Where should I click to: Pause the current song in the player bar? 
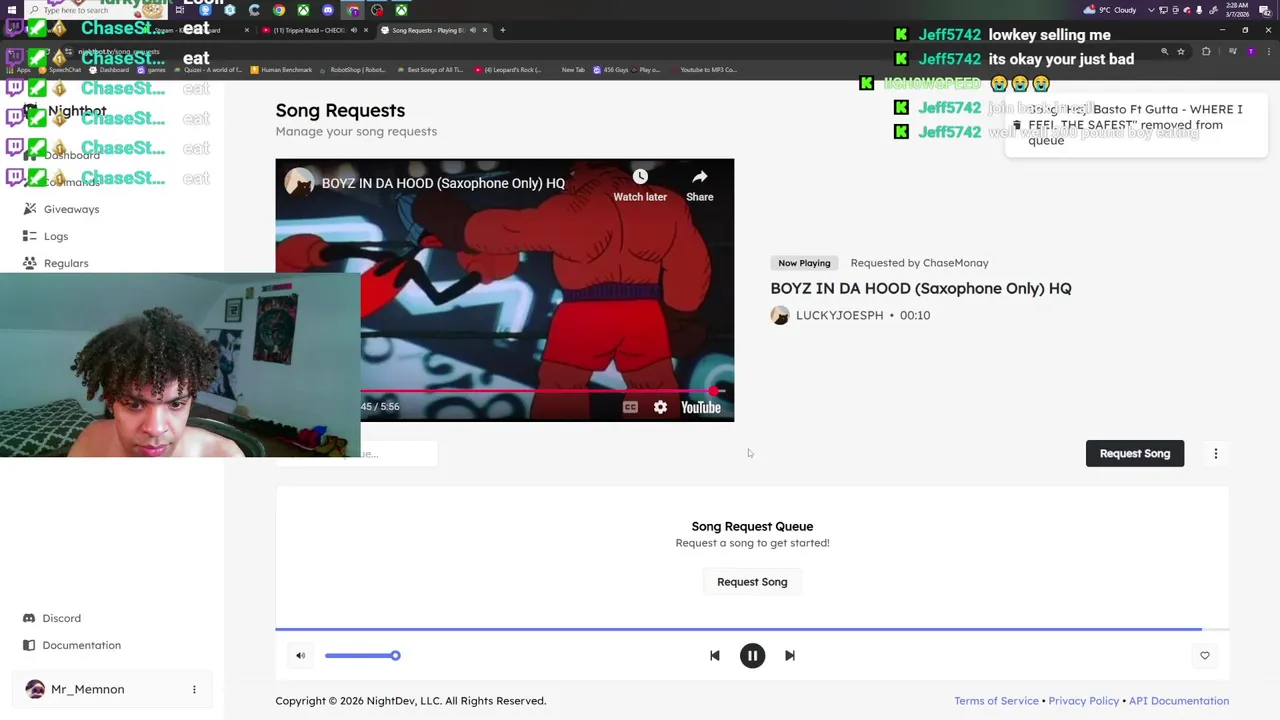coord(752,656)
